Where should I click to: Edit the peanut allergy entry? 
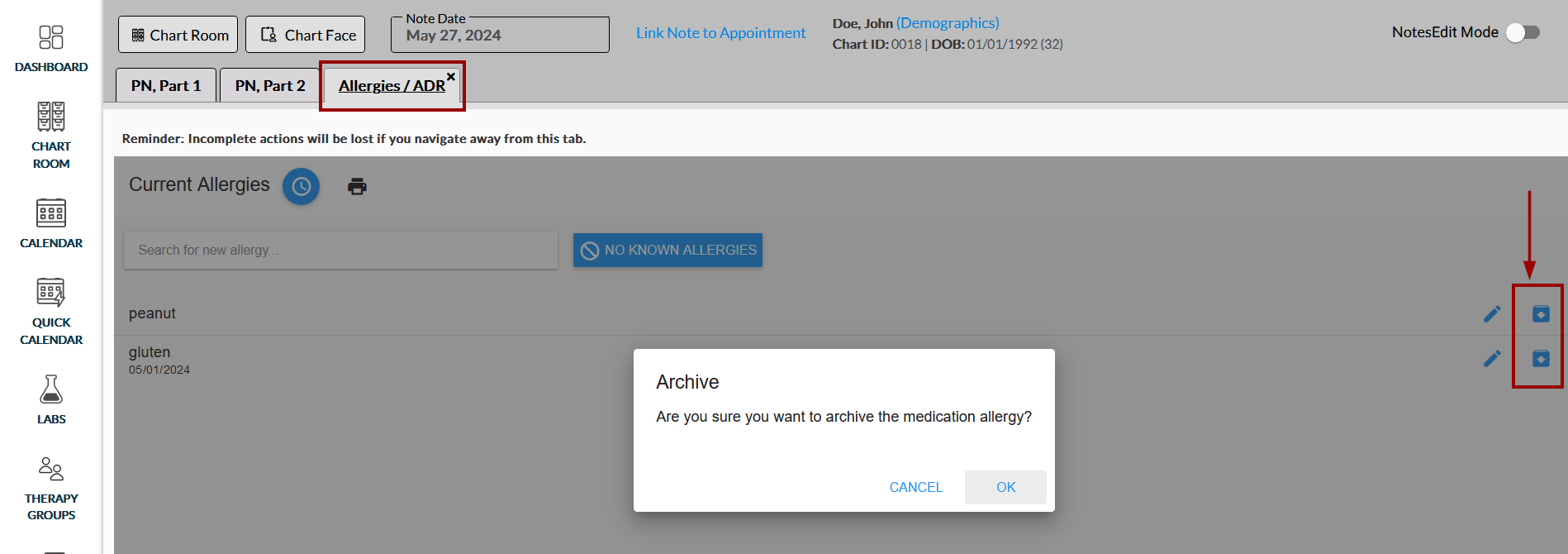pos(1492,314)
